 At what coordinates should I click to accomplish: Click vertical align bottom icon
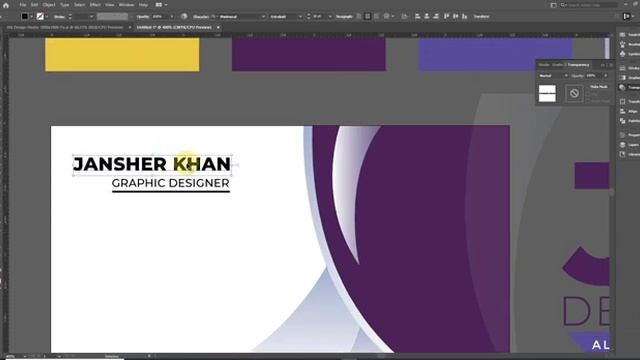tap(464, 16)
